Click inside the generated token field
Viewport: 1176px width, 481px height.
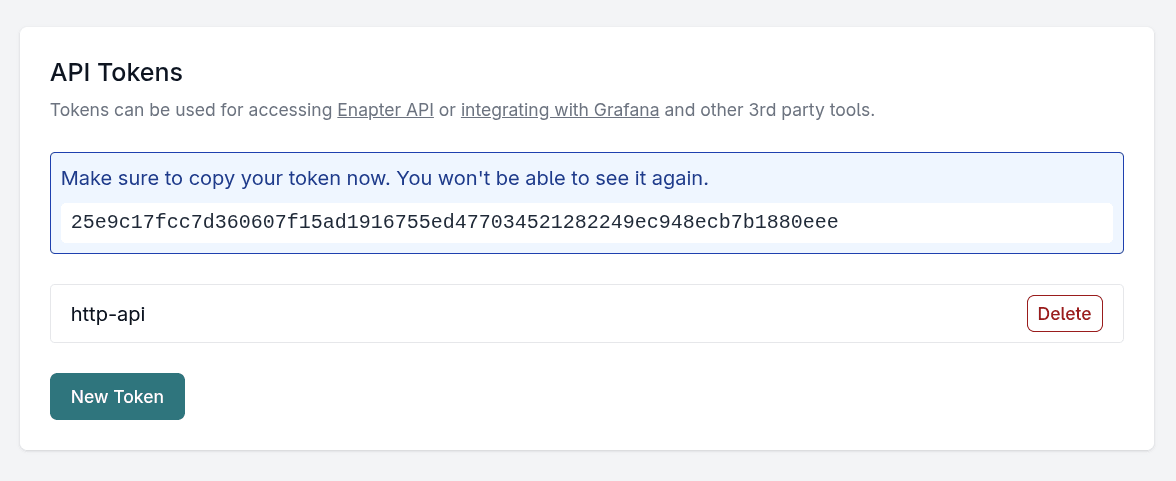pos(586,223)
